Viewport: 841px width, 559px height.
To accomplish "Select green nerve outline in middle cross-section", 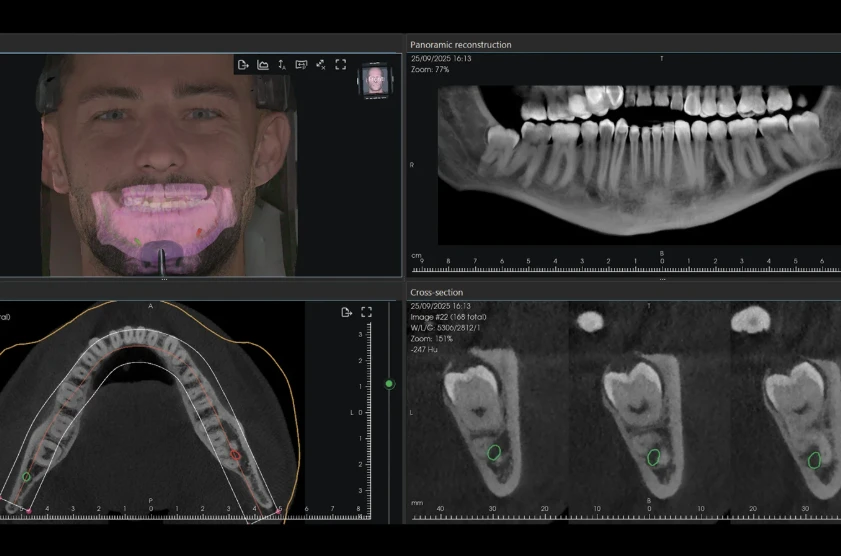I will [x=653, y=457].
